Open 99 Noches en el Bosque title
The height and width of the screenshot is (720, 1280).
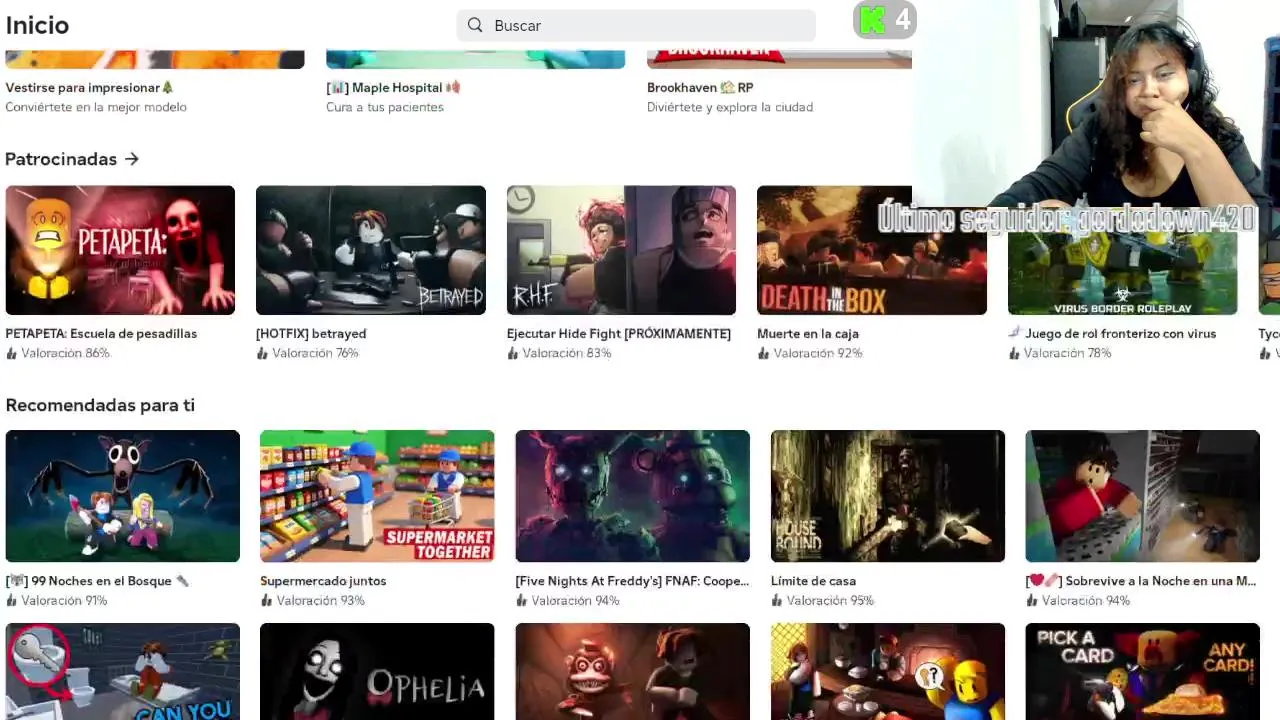pos(97,581)
